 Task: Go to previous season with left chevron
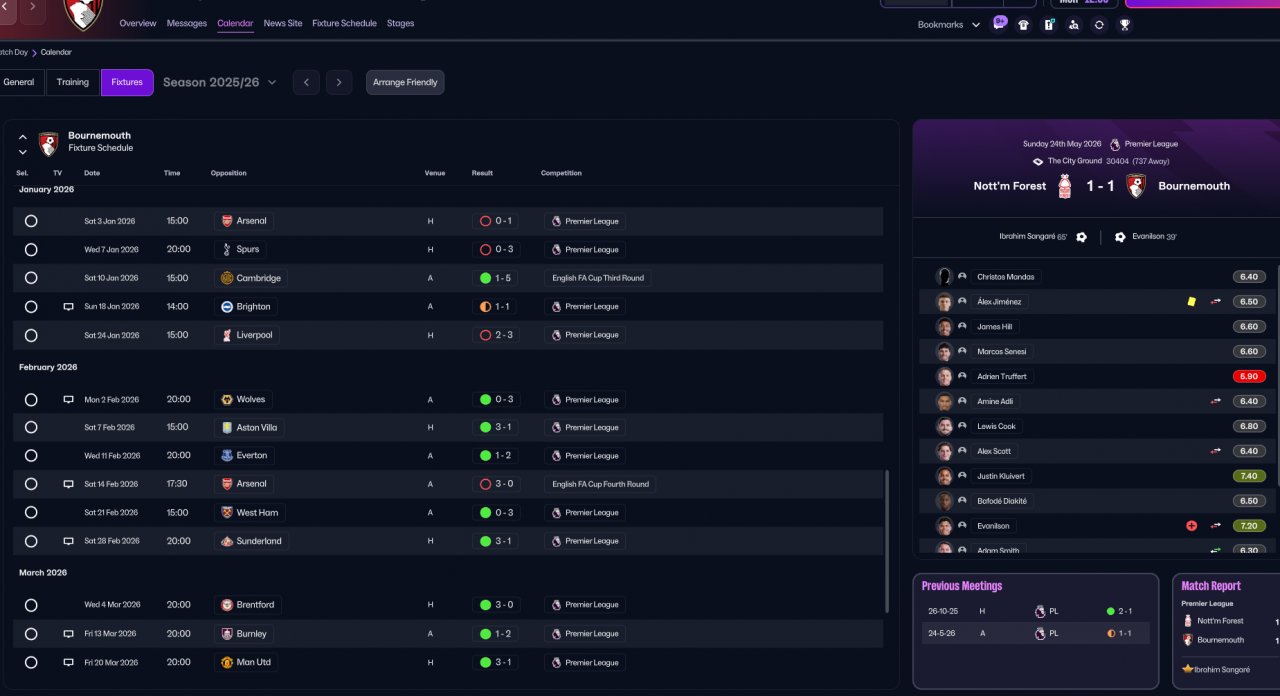[x=306, y=82]
